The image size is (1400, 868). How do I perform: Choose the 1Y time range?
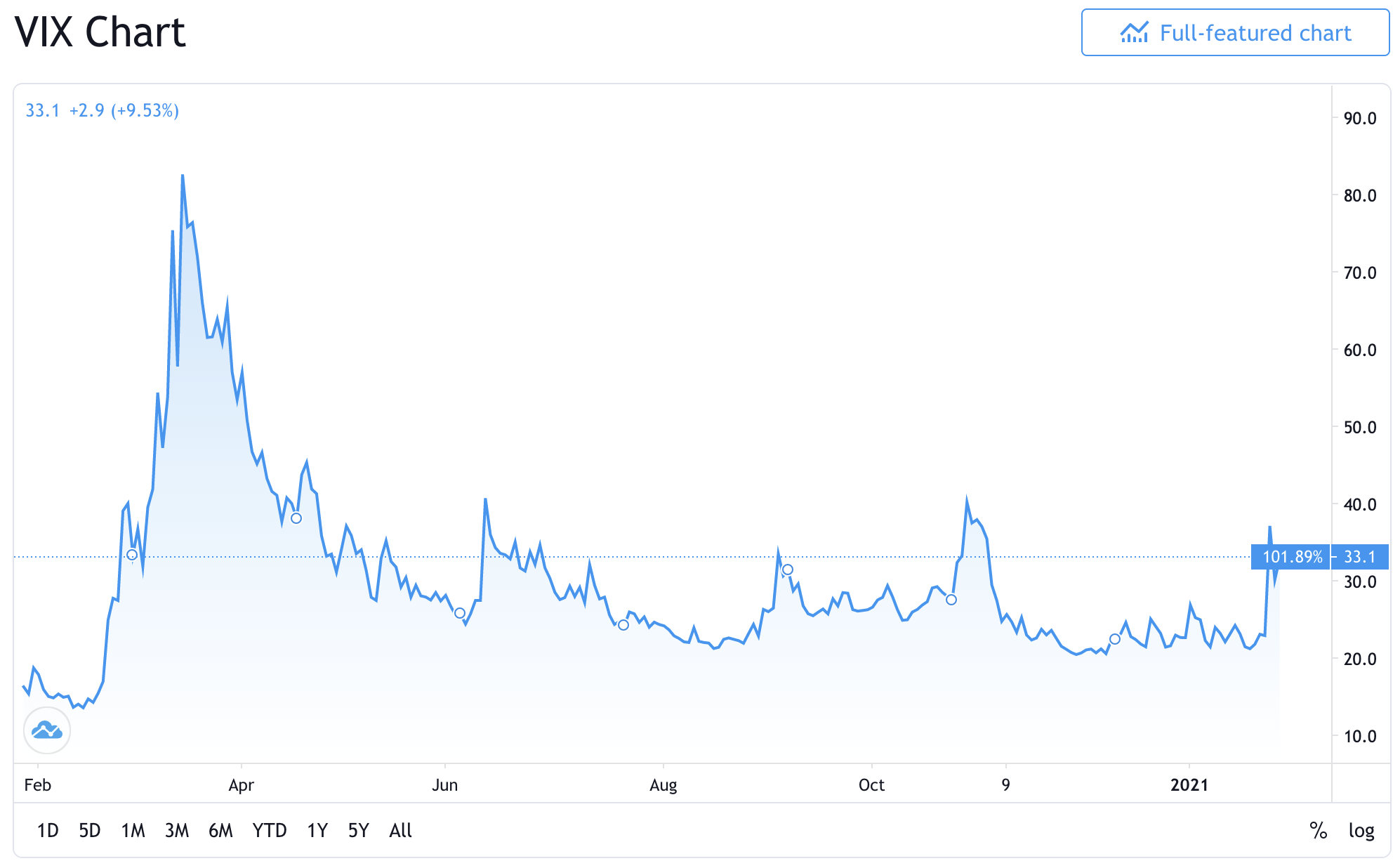coord(317,831)
